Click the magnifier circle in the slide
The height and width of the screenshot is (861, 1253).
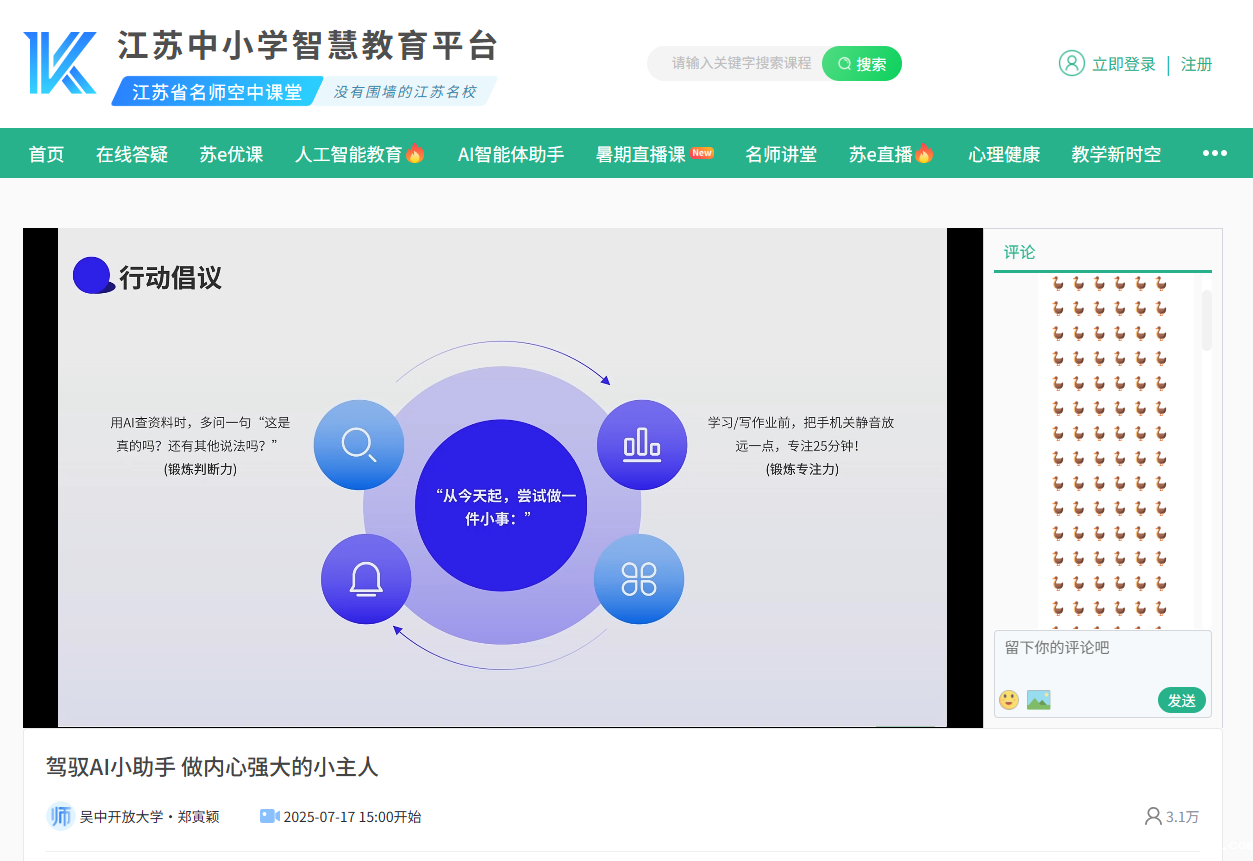coord(358,444)
